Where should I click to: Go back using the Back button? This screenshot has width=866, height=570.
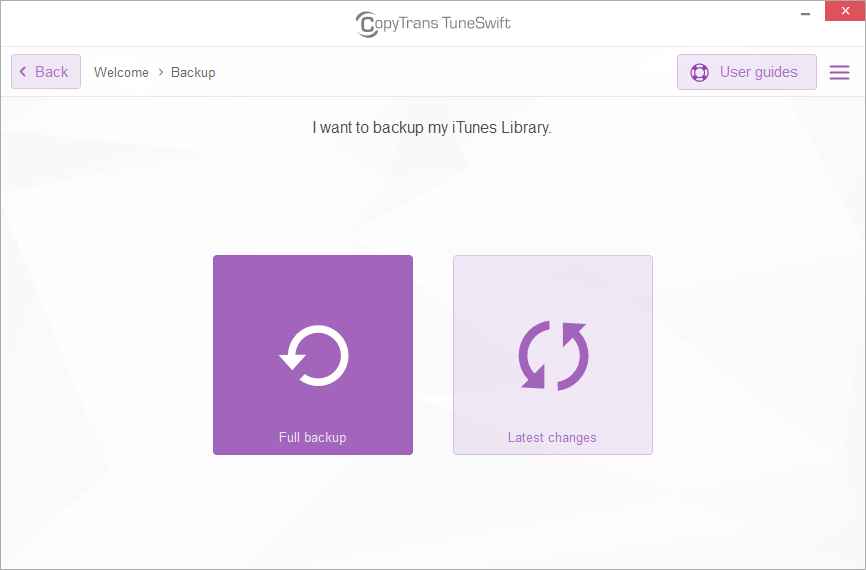tap(46, 72)
